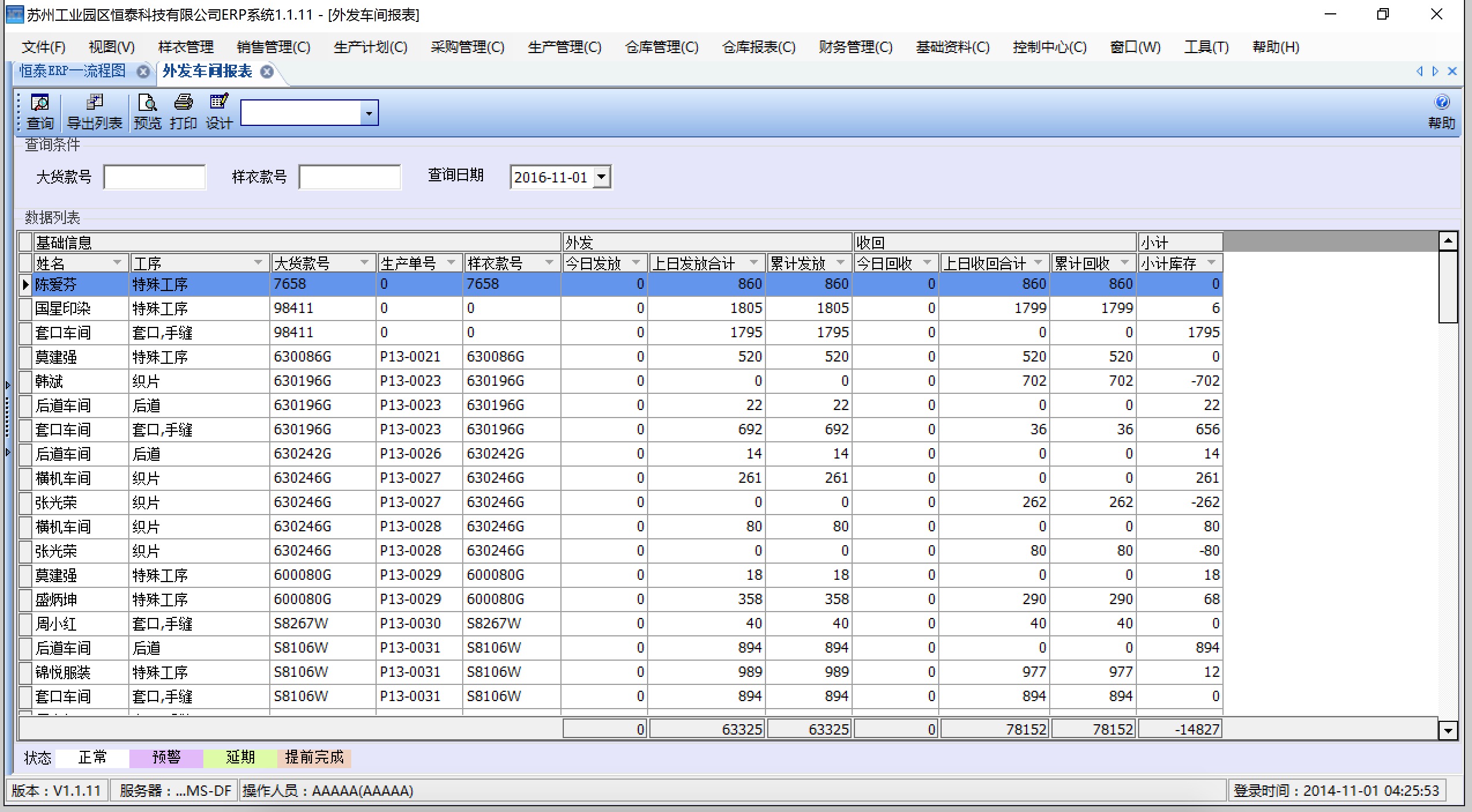Click the 样衣款号 query input field
Viewport: 1472px width, 812px height.
point(350,177)
